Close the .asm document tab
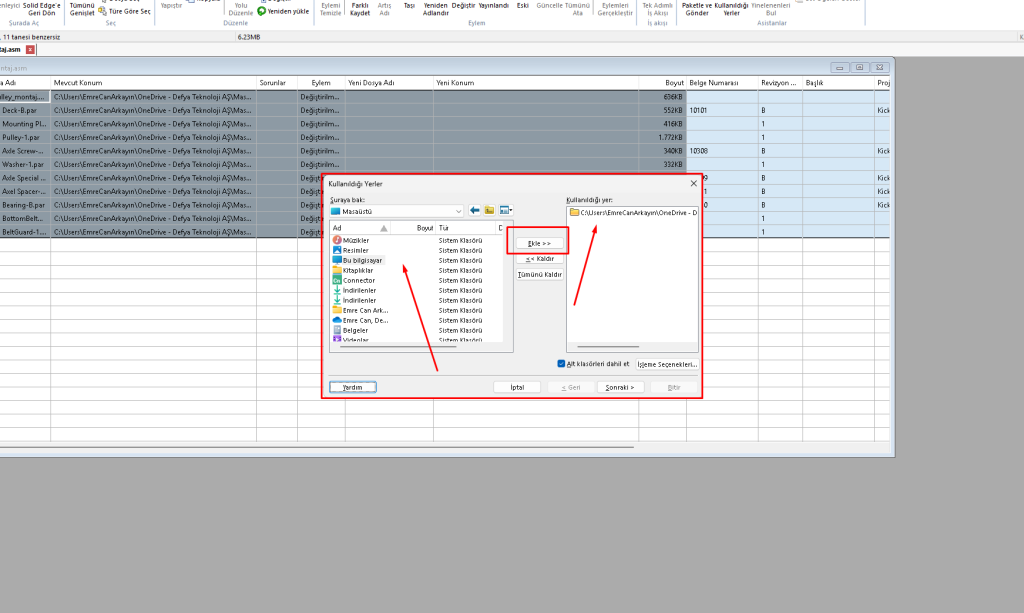 30,49
